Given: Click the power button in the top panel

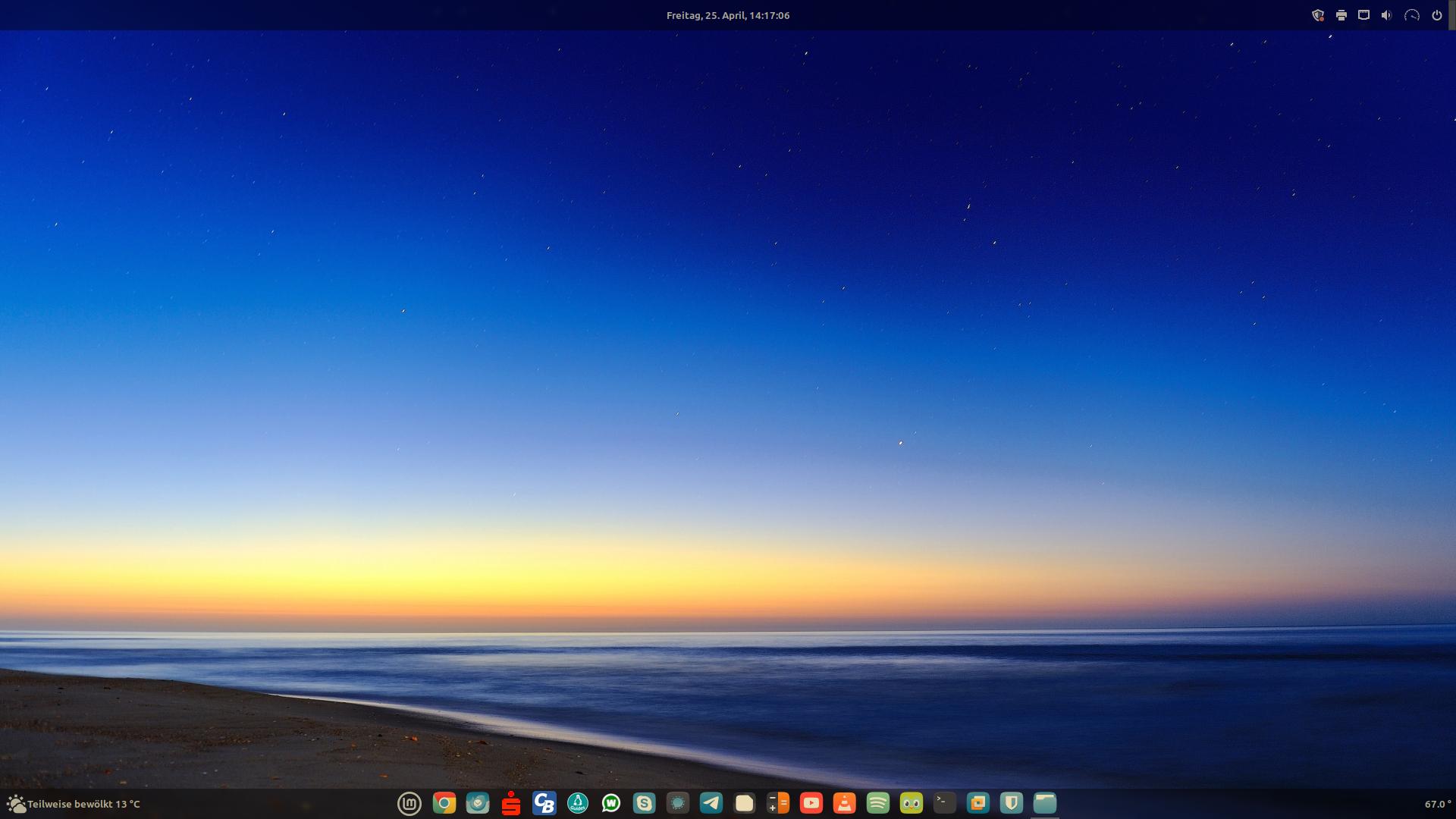Looking at the screenshot, I should 1437,15.
